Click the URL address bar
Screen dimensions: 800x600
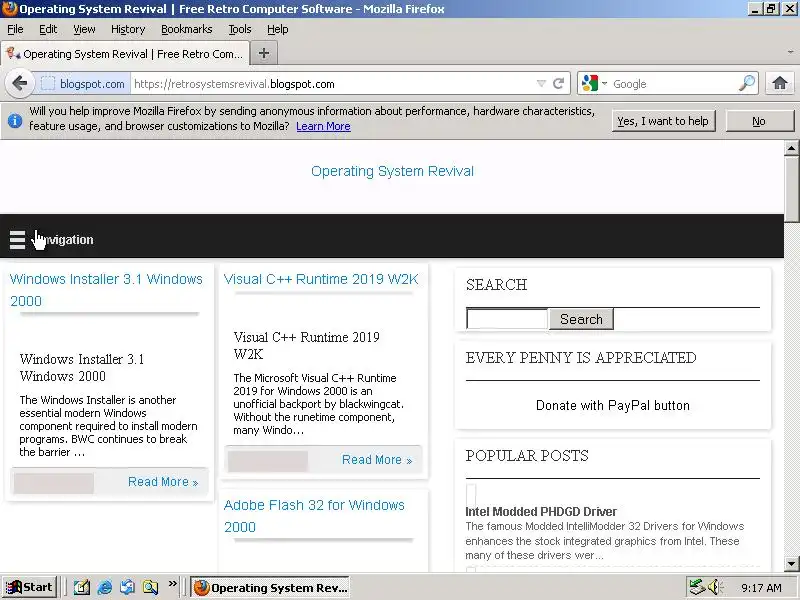[x=332, y=83]
